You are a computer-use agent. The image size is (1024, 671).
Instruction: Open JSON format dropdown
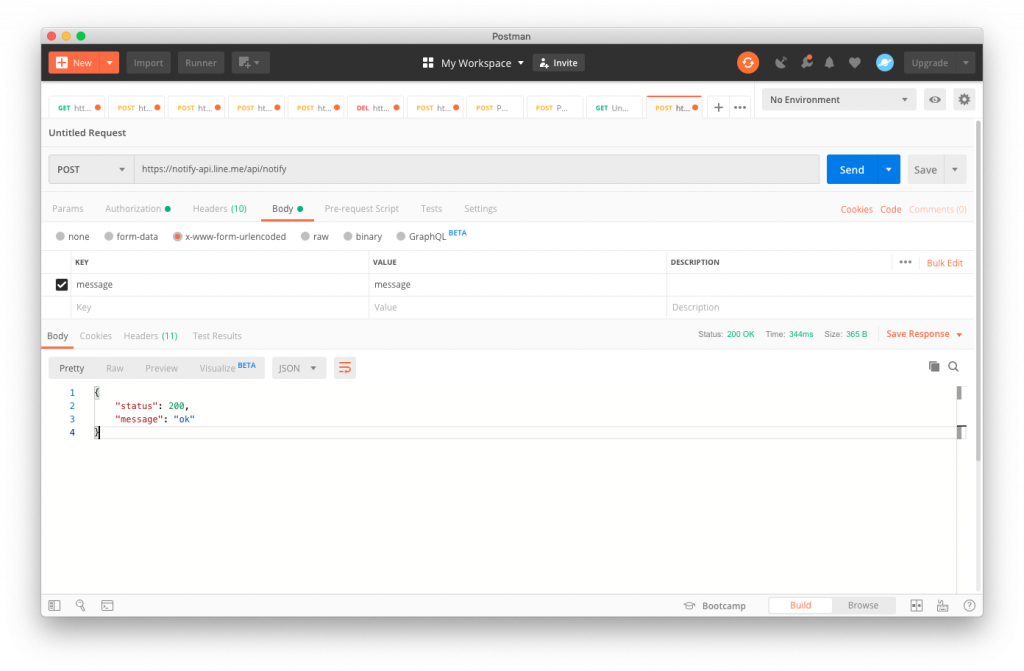click(x=298, y=368)
